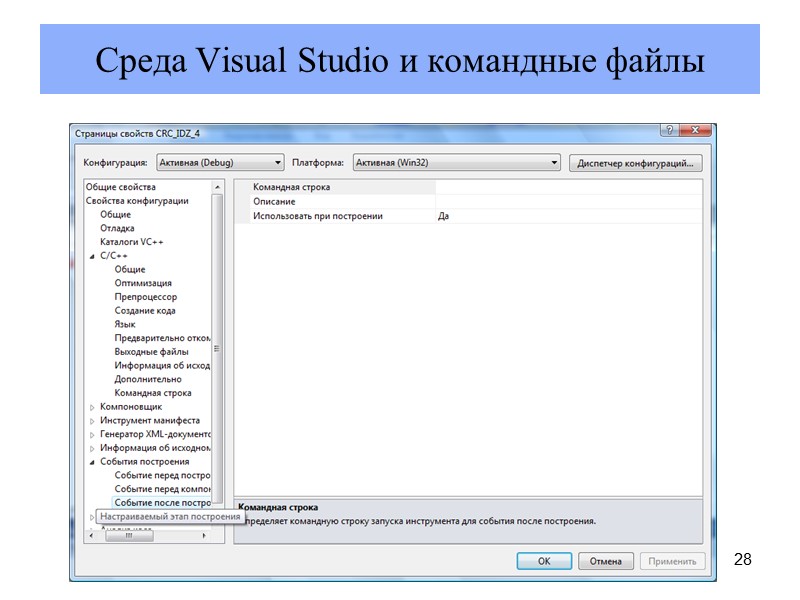Select the Отладка tree item
Viewport: 800px width, 600px height.
click(x=118, y=227)
